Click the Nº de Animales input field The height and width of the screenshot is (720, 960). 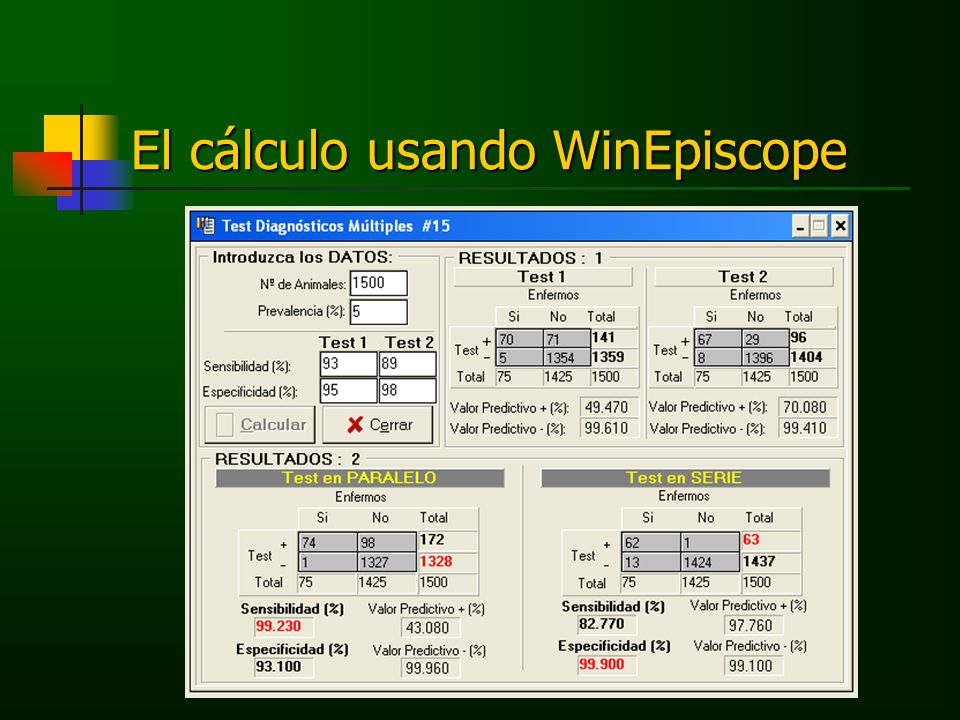[x=378, y=283]
